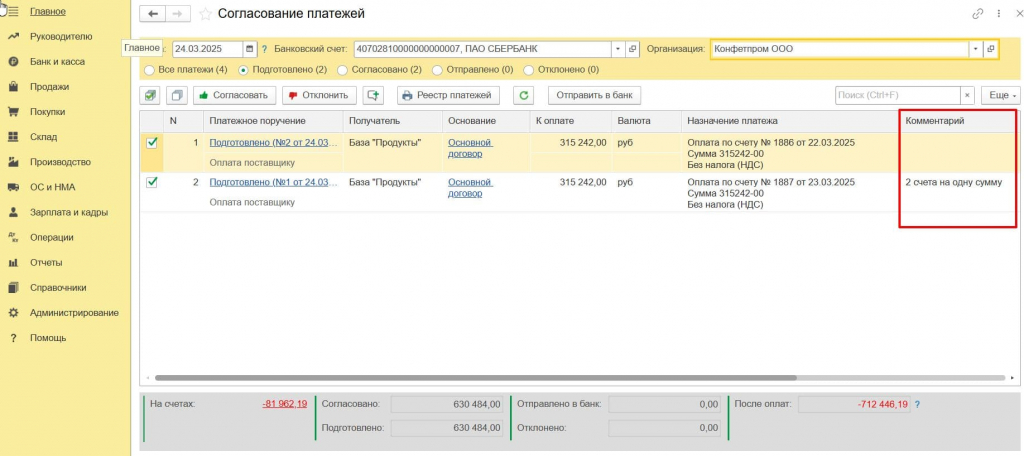
Task: Click into the Поиск (Ctrl+F) search field
Action: pyautogui.click(x=898, y=95)
